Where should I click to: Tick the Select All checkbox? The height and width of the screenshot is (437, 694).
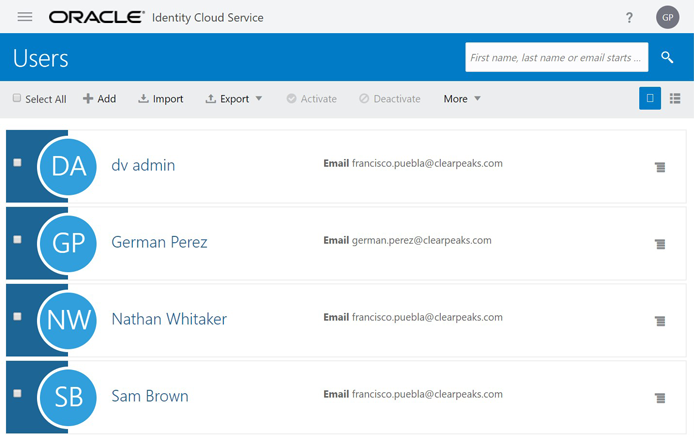17,98
